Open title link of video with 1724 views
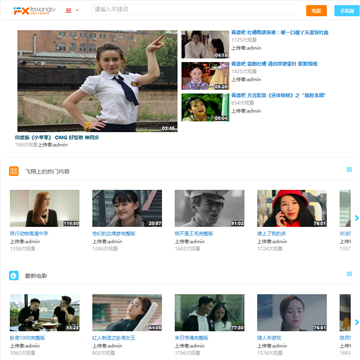The height and width of the screenshot is (360, 360). [x=271, y=234]
